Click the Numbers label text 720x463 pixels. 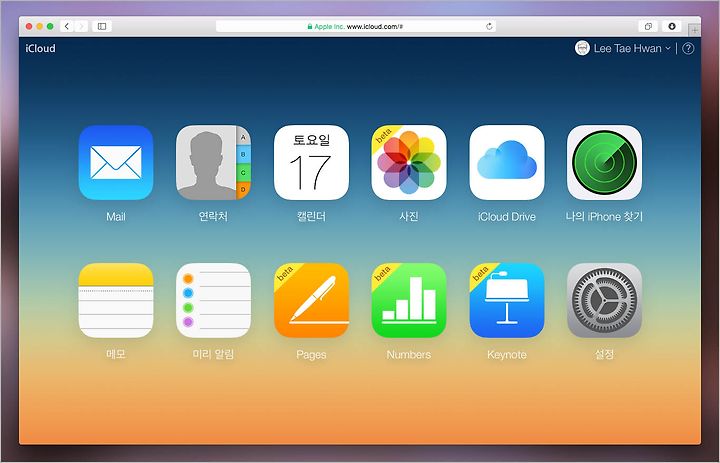(x=409, y=355)
